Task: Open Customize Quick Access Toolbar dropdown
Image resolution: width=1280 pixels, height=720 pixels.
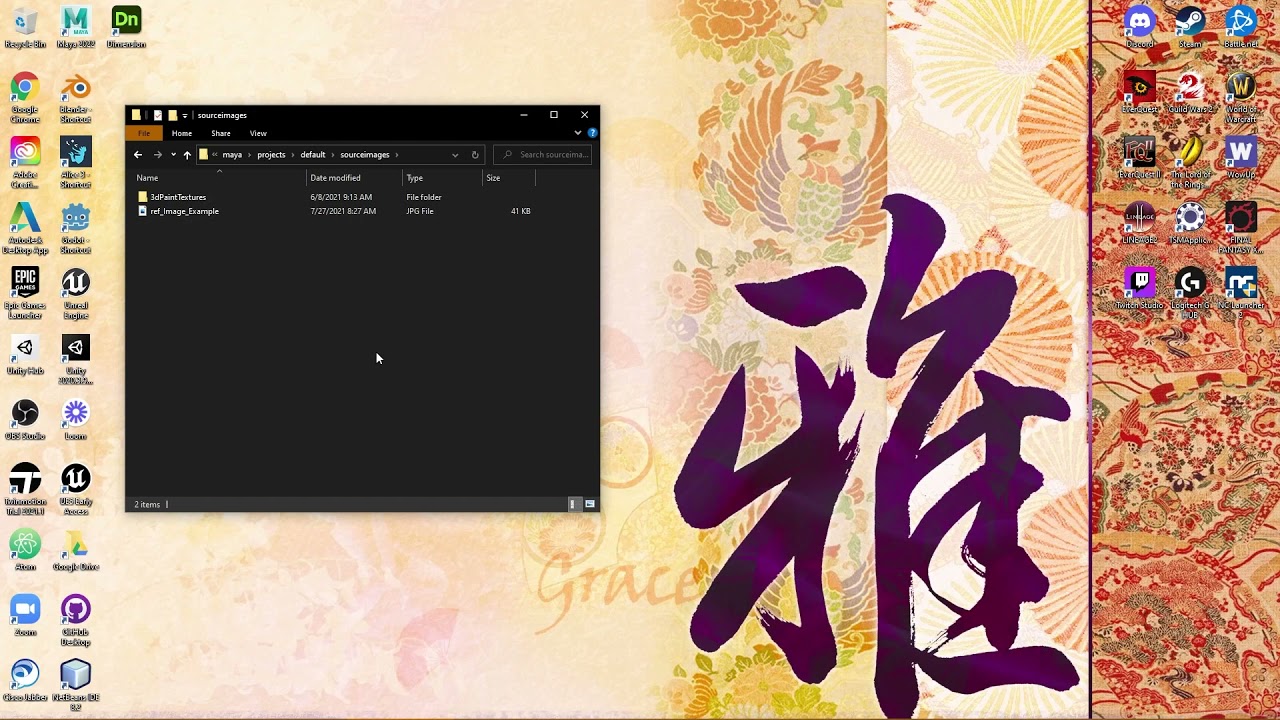Action: [185, 115]
